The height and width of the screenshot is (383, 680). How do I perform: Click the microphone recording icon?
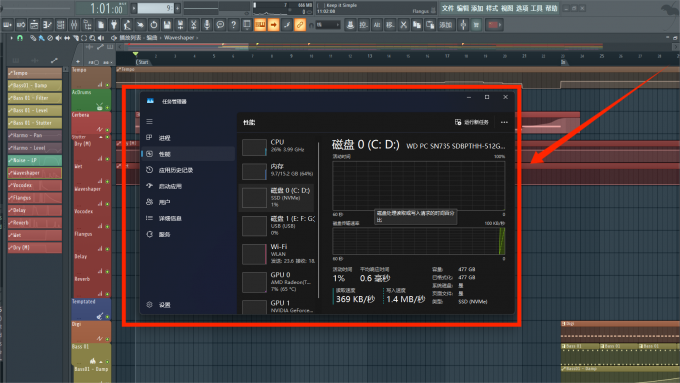(x=207, y=25)
